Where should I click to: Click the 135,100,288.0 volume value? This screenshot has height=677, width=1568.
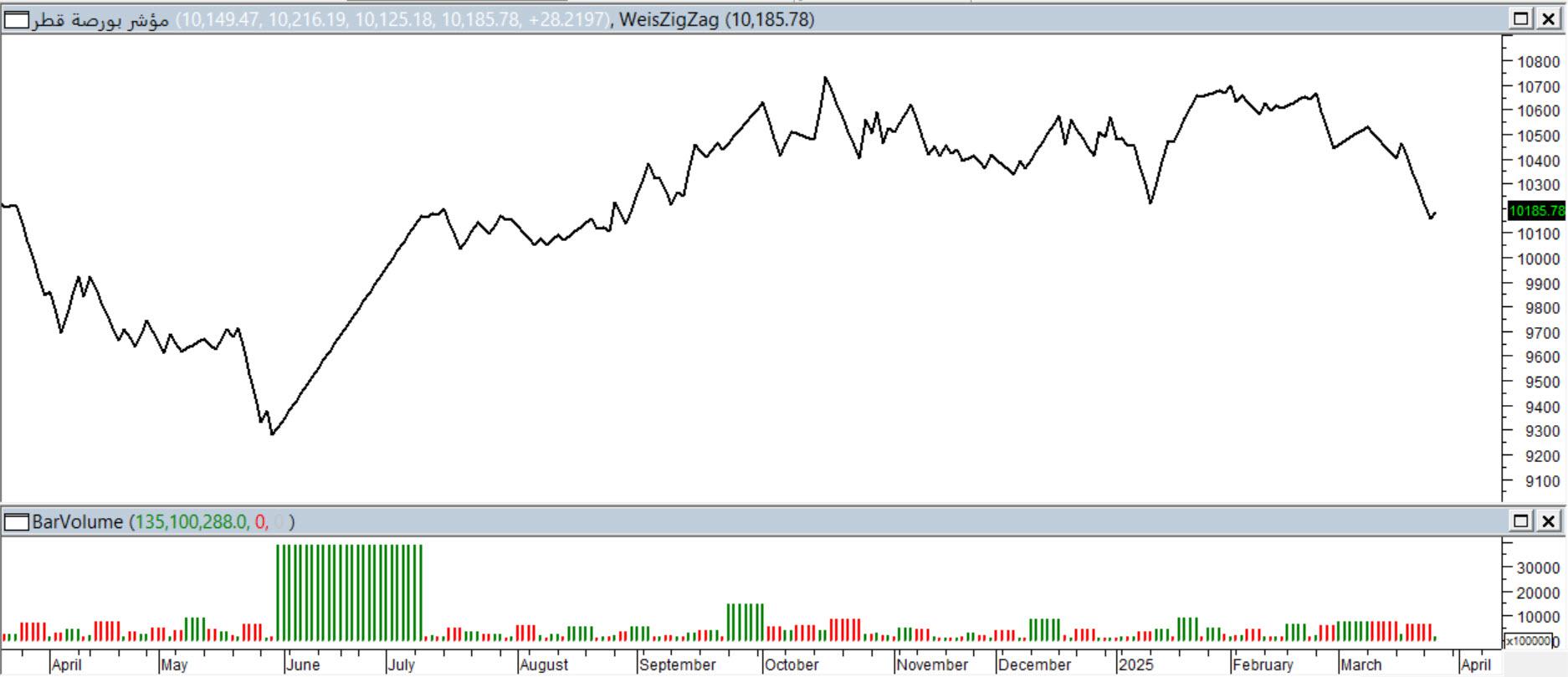[x=191, y=522]
